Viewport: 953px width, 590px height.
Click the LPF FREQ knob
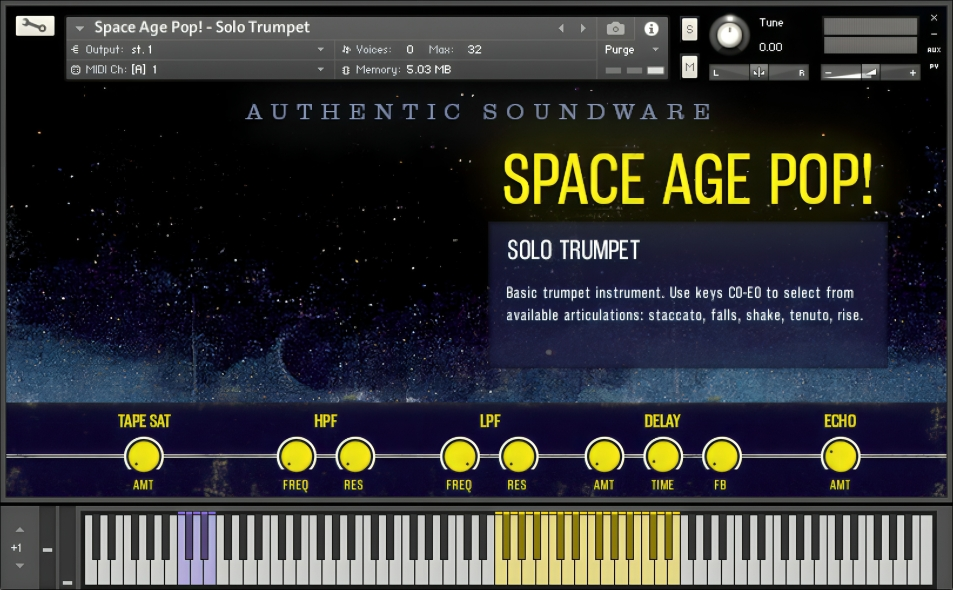point(459,456)
